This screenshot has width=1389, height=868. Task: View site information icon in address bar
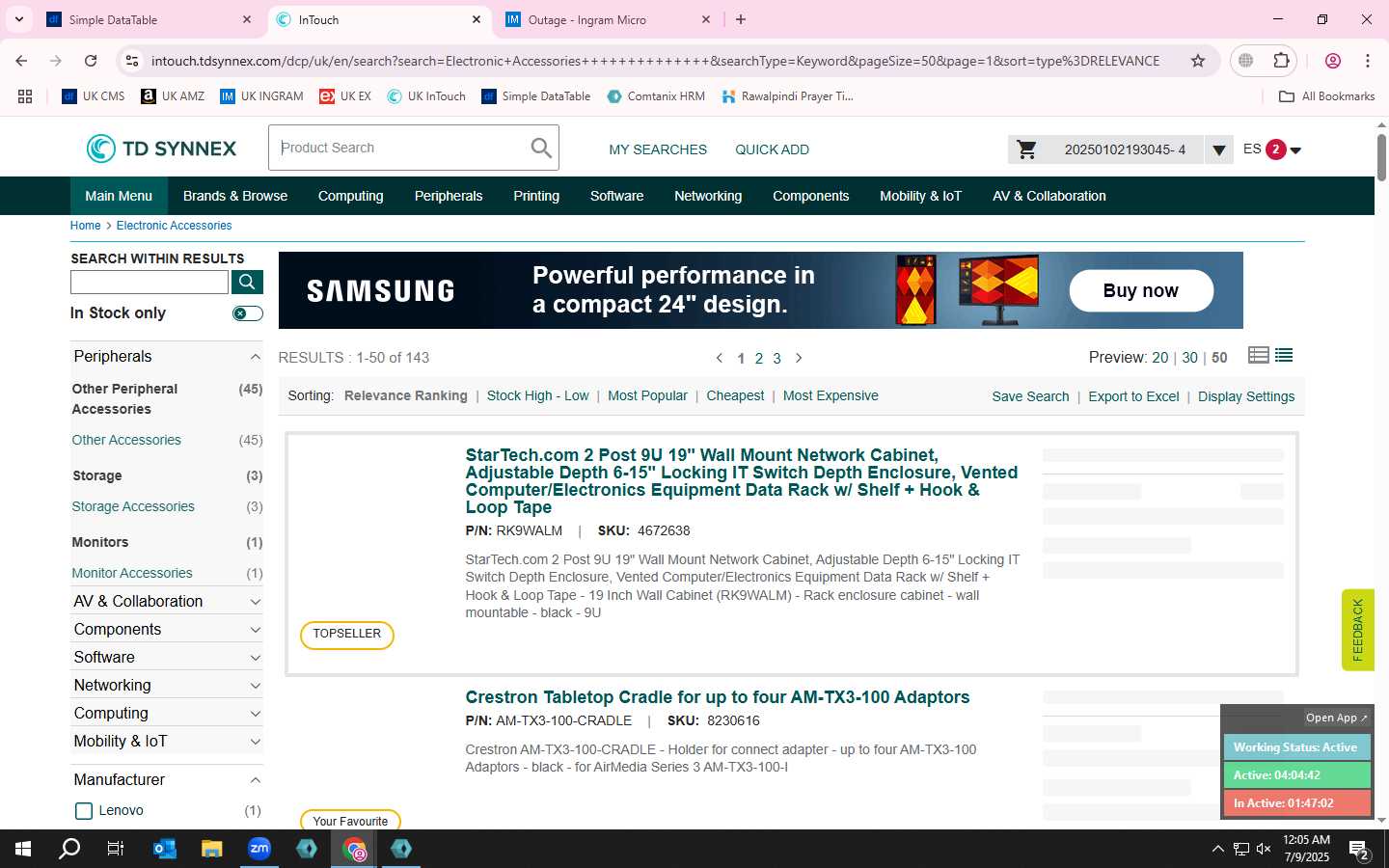tap(132, 61)
